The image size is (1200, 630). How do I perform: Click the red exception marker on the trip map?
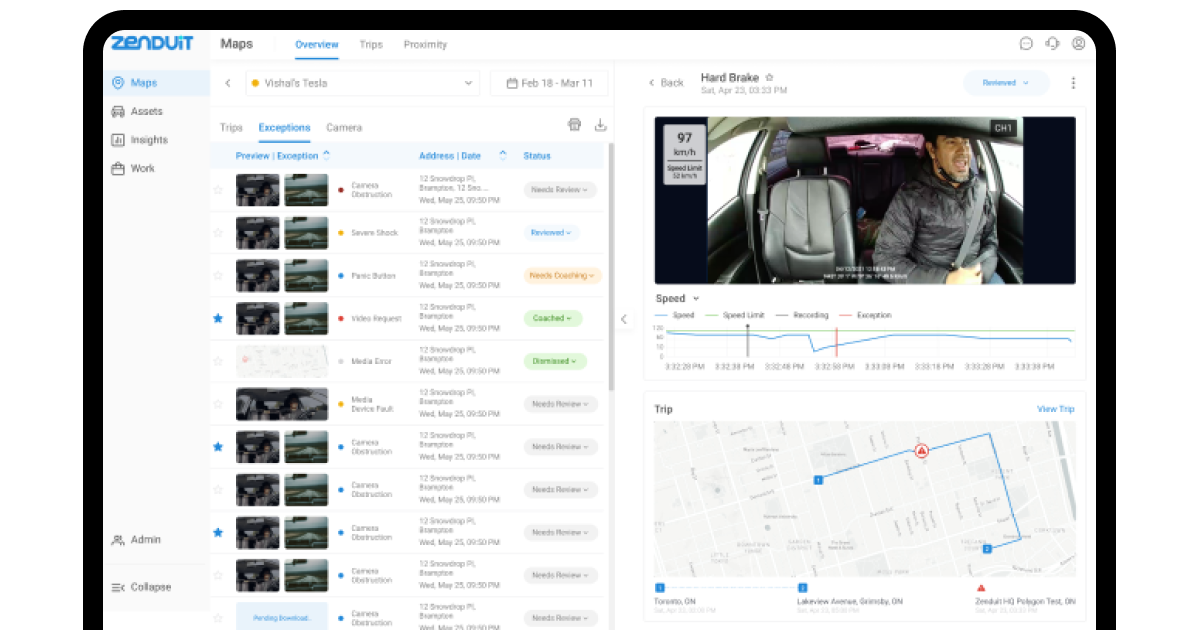click(x=922, y=451)
